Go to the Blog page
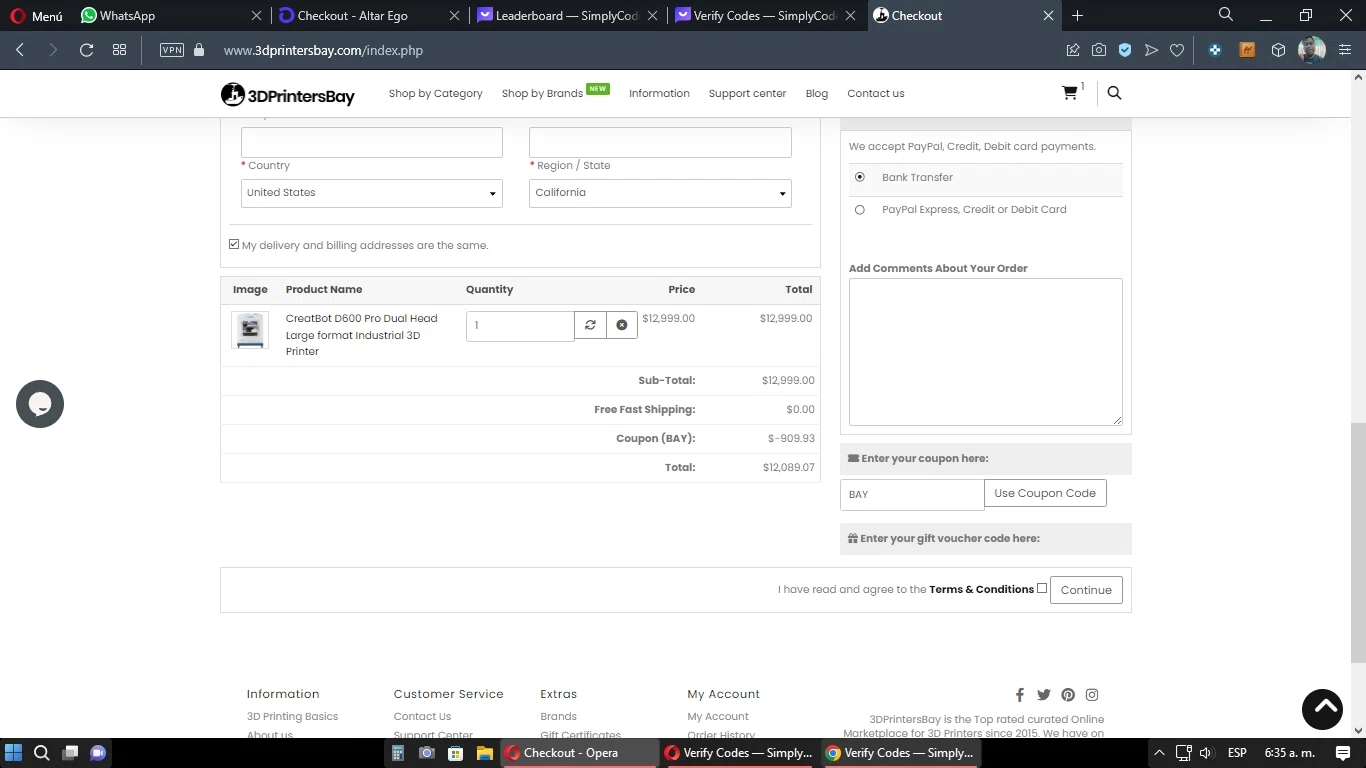Image resolution: width=1366 pixels, height=768 pixels. (816, 93)
